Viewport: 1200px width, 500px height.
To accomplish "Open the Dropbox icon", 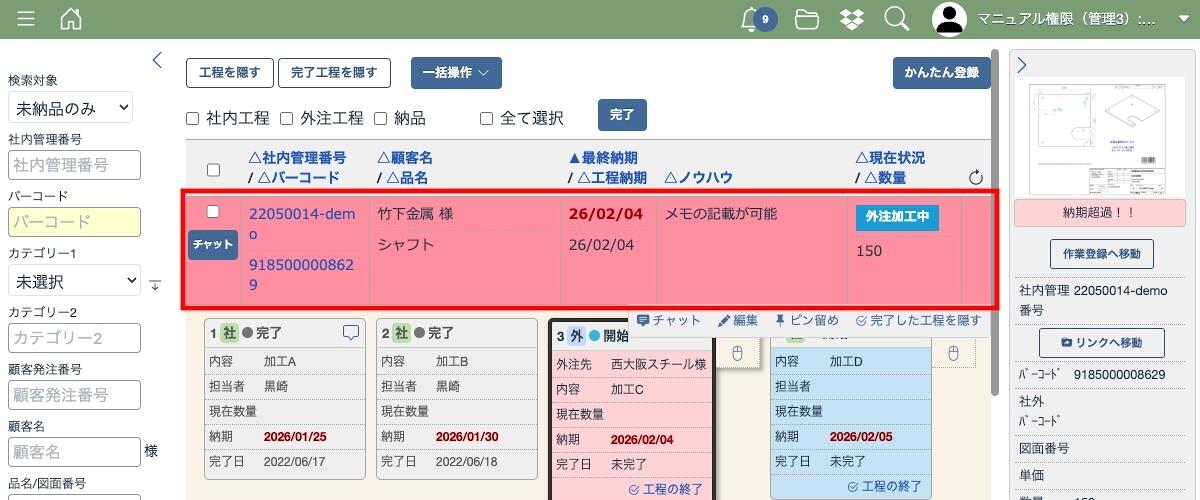I will point(852,19).
